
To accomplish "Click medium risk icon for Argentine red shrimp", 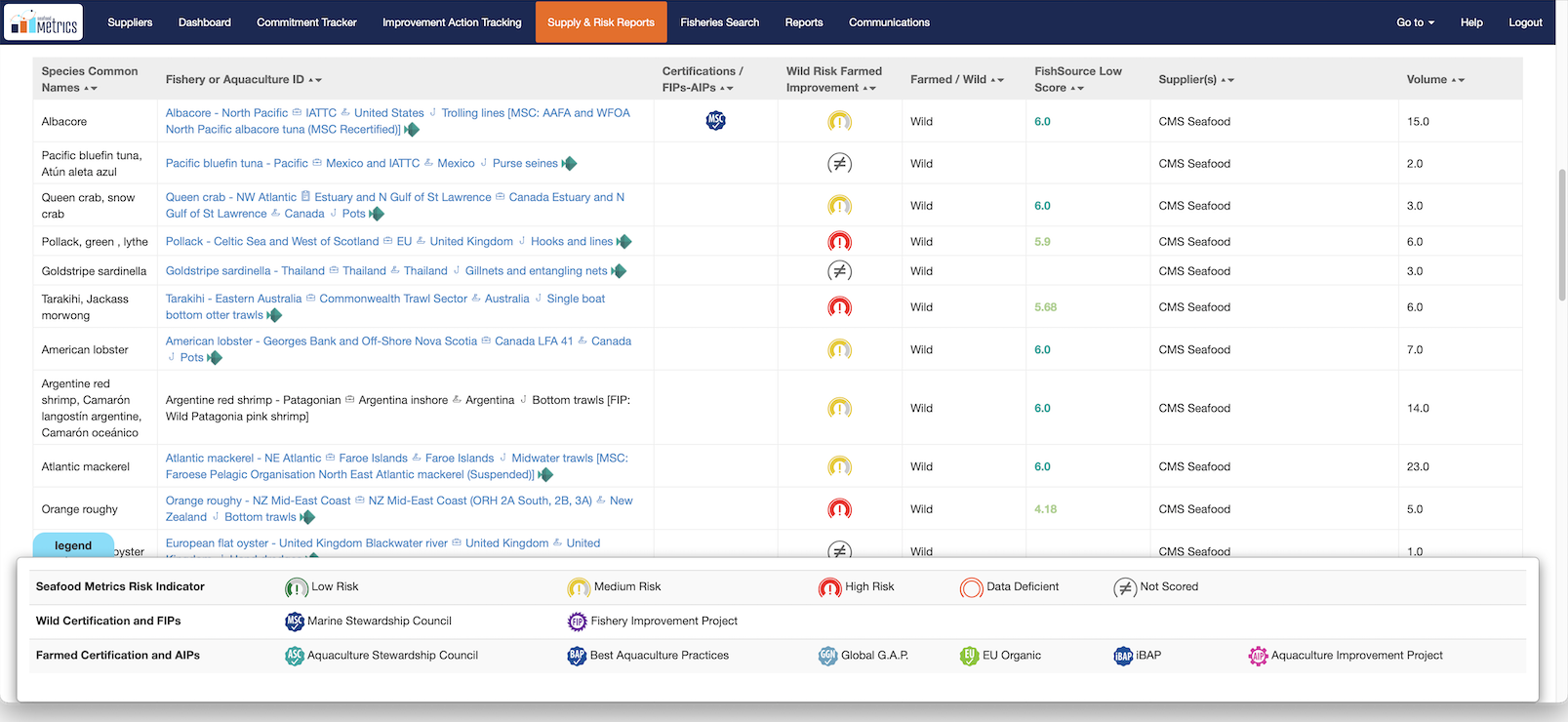I will click(839, 409).
